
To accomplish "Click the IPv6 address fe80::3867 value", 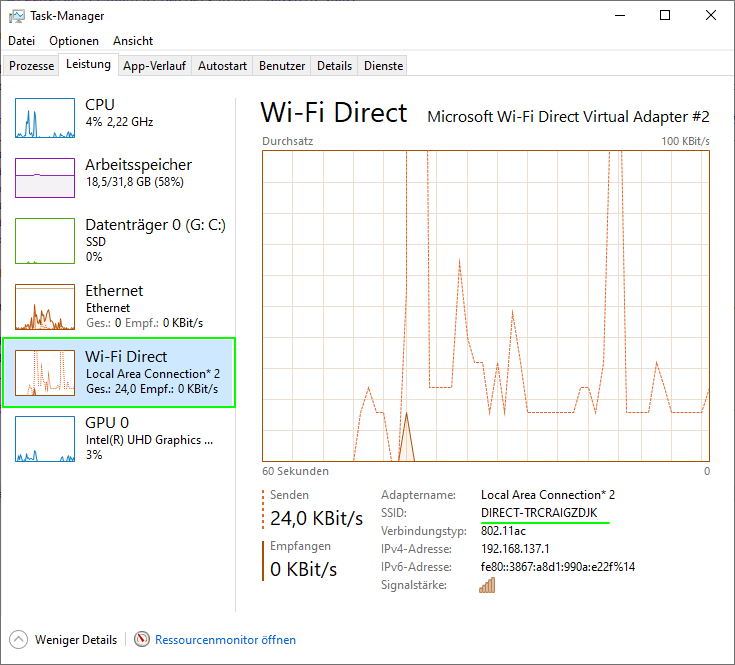I will tap(557, 567).
